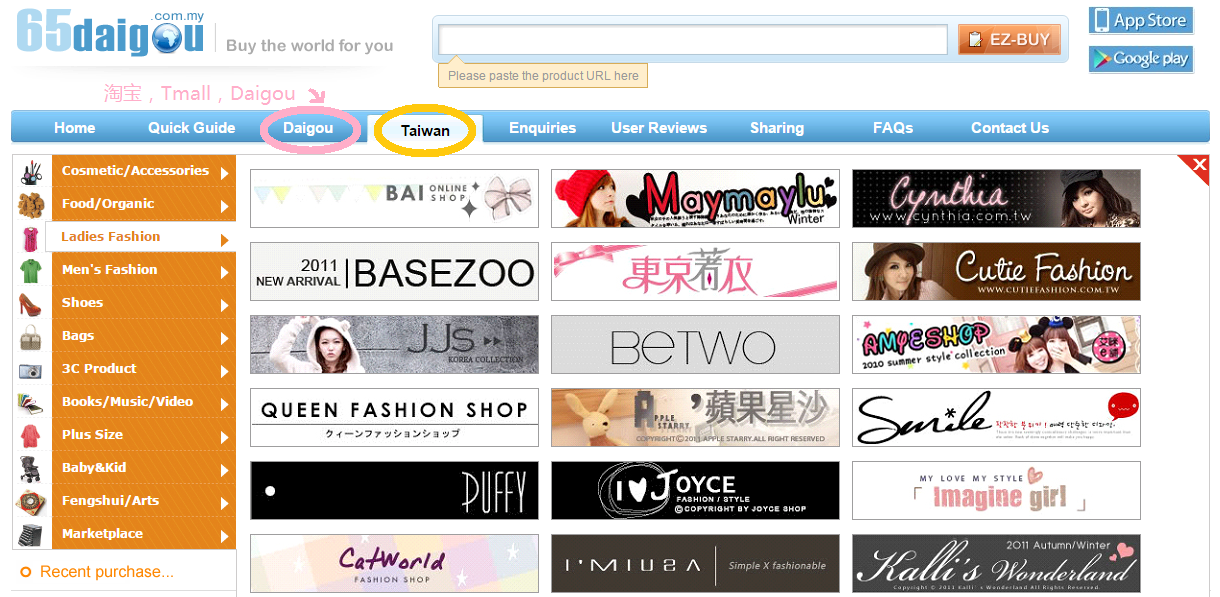Click the camera icon beside 3C Product
1220x597 pixels.
coord(30,370)
